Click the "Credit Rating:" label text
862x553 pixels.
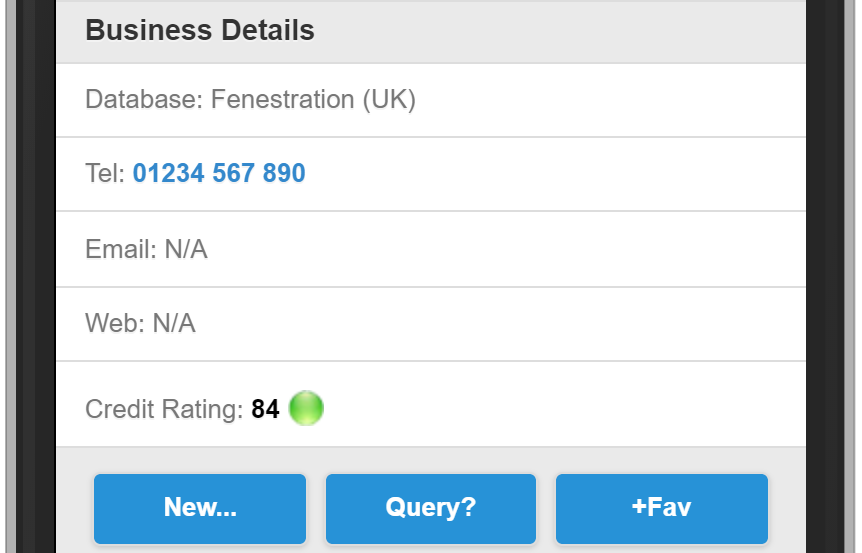click(x=164, y=409)
